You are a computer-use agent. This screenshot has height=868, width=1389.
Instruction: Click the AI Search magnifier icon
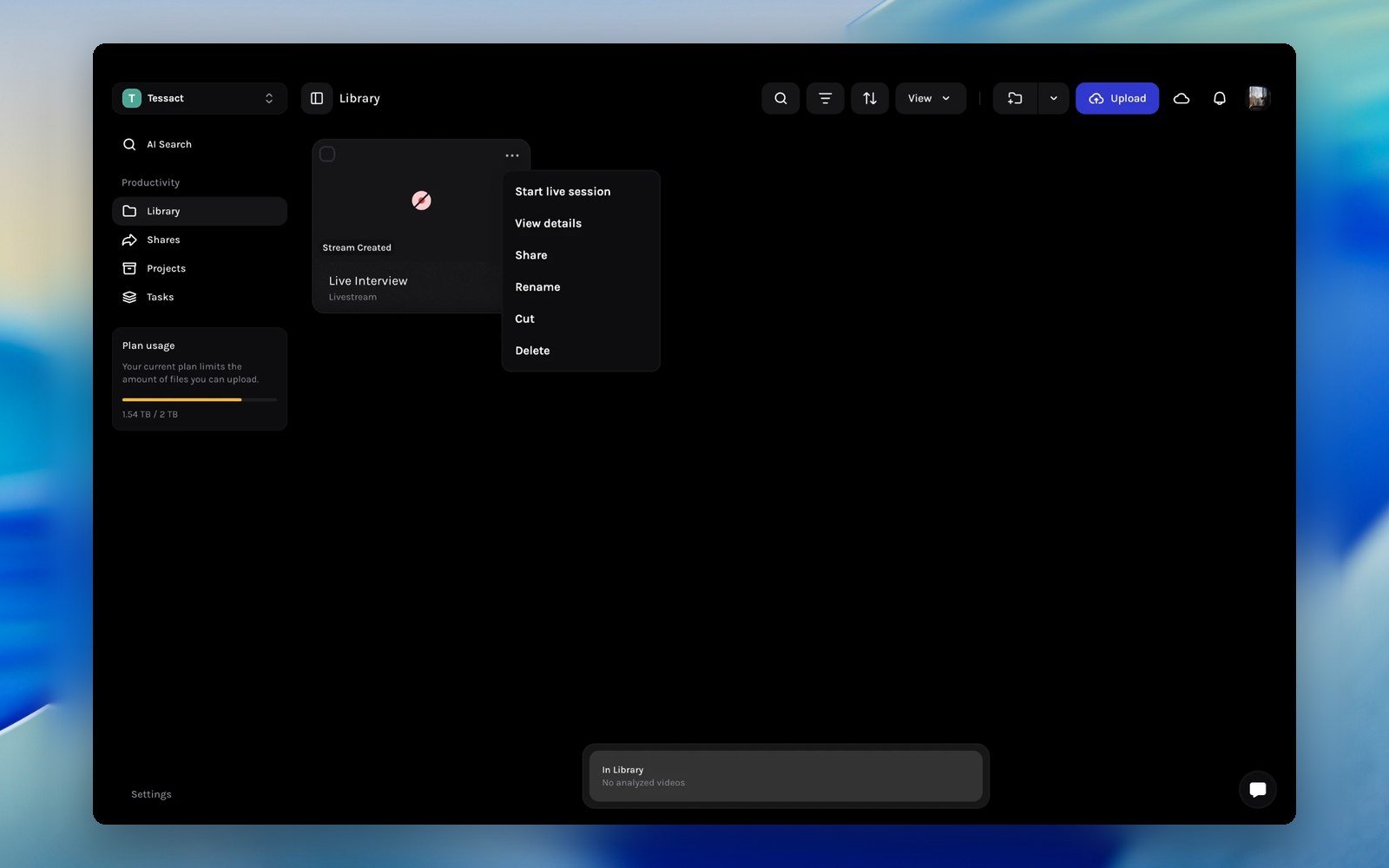(129, 144)
